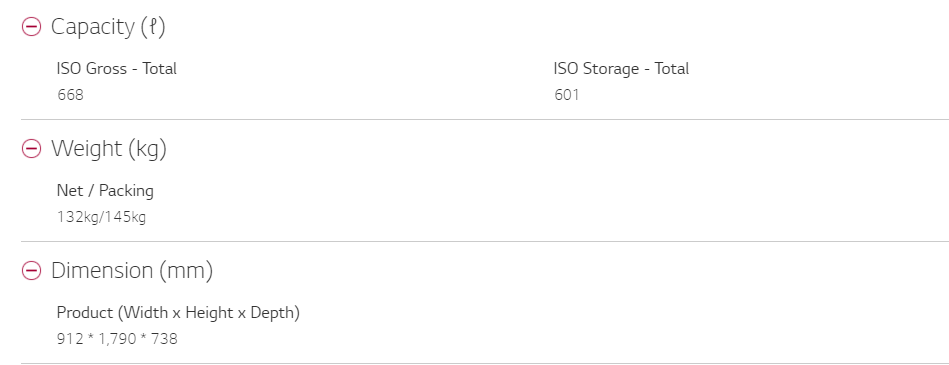Image resolution: width=949 pixels, height=365 pixels.
Task: Click the 132kg net weight figure
Action: point(77,217)
